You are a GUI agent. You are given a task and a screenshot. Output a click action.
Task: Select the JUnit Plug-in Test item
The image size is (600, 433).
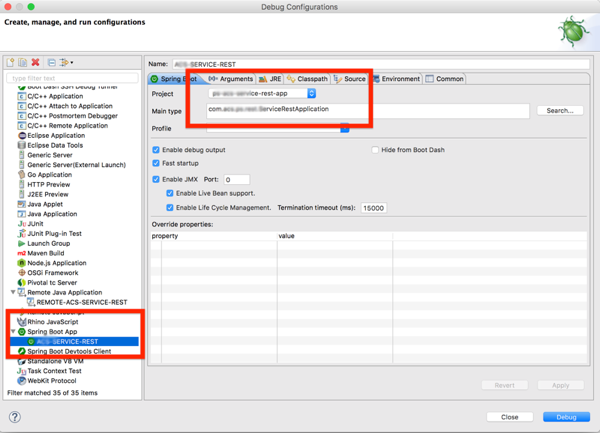tap(54, 234)
